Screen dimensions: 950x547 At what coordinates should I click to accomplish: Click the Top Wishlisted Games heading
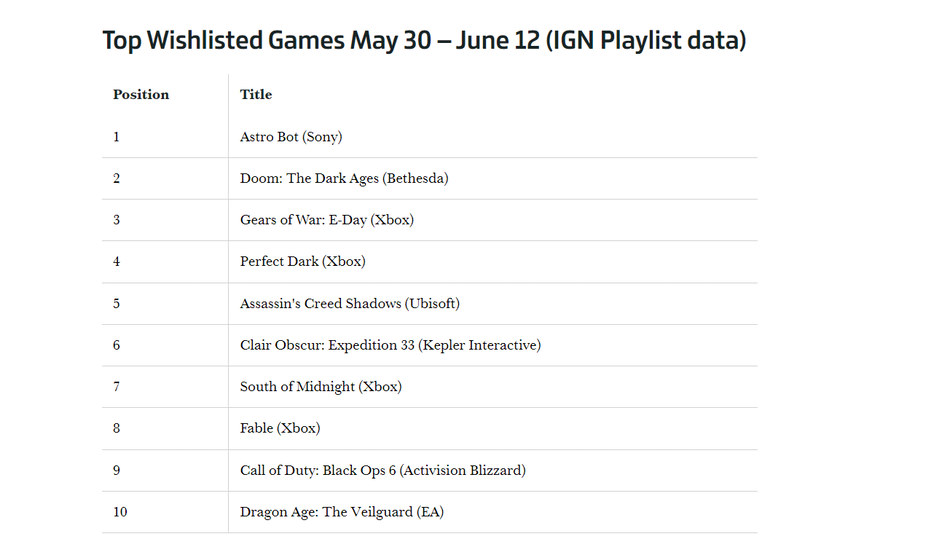pos(424,41)
